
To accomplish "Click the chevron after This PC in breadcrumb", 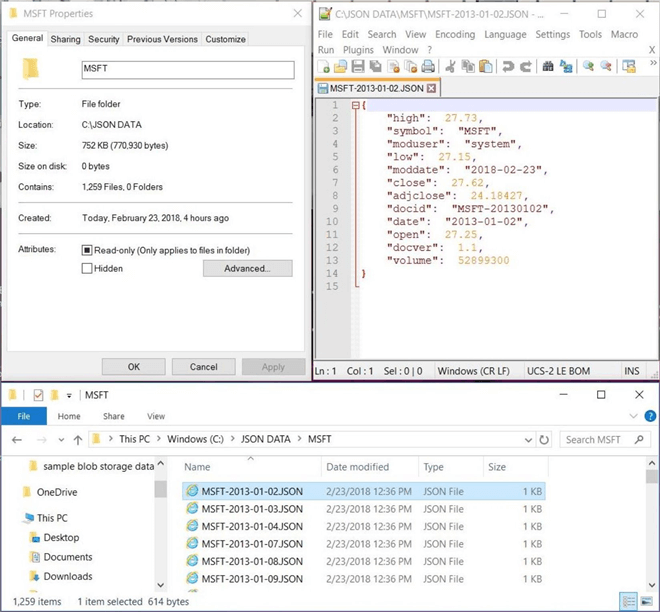I will pos(159,439).
